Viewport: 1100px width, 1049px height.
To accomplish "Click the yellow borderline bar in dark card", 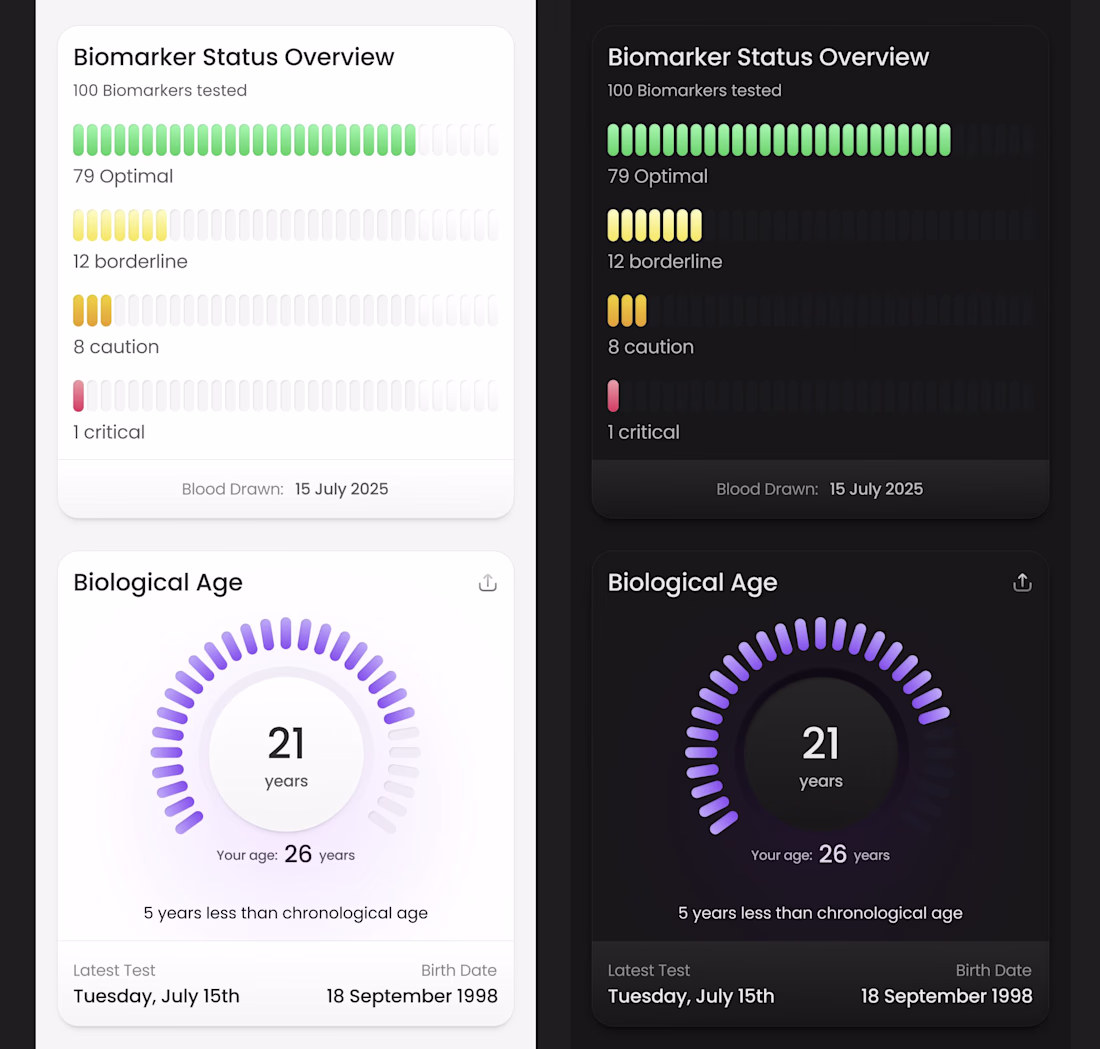I will pos(655,225).
